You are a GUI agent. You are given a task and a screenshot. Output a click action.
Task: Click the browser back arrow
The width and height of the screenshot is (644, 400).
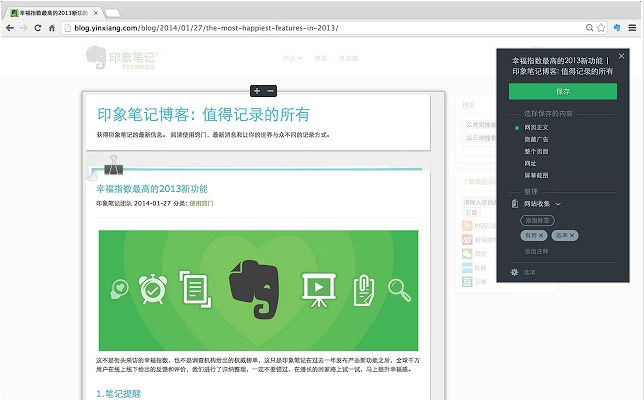pyautogui.click(x=10, y=28)
